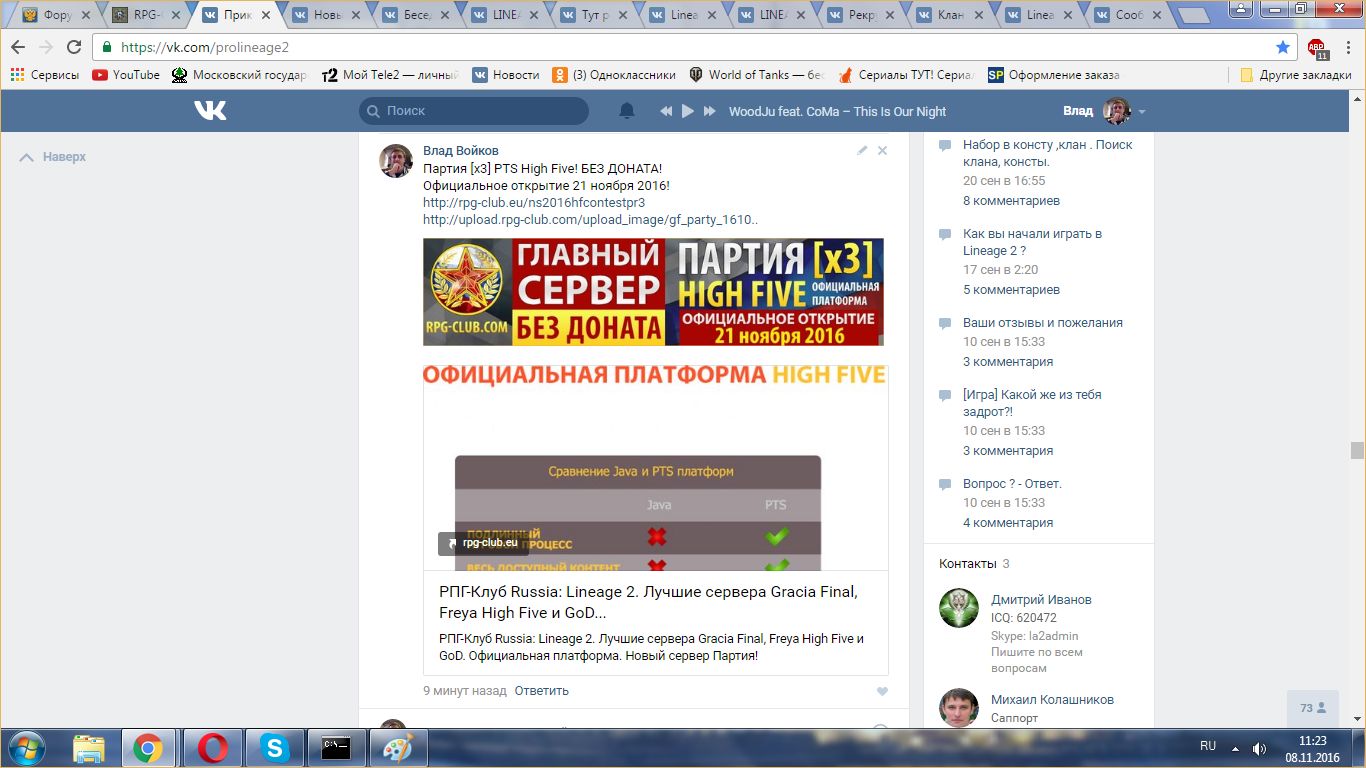The image size is (1366, 768).
Task: Play the music track in the header
Action: point(688,111)
